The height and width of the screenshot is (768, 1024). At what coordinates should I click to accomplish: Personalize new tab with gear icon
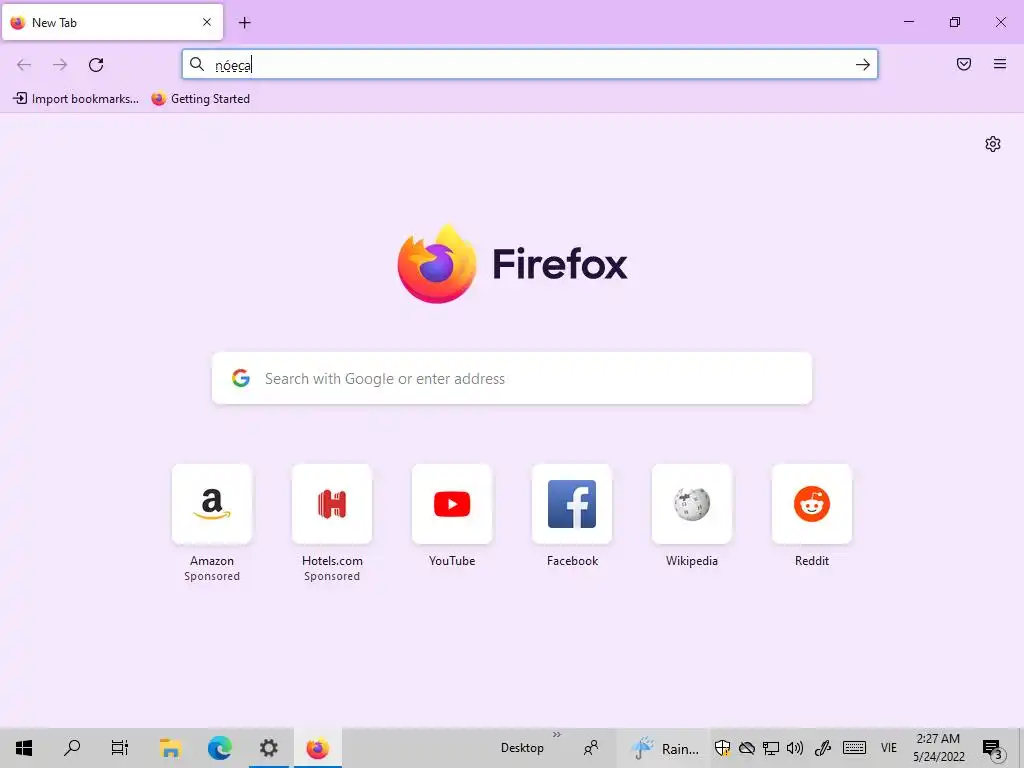(x=993, y=144)
